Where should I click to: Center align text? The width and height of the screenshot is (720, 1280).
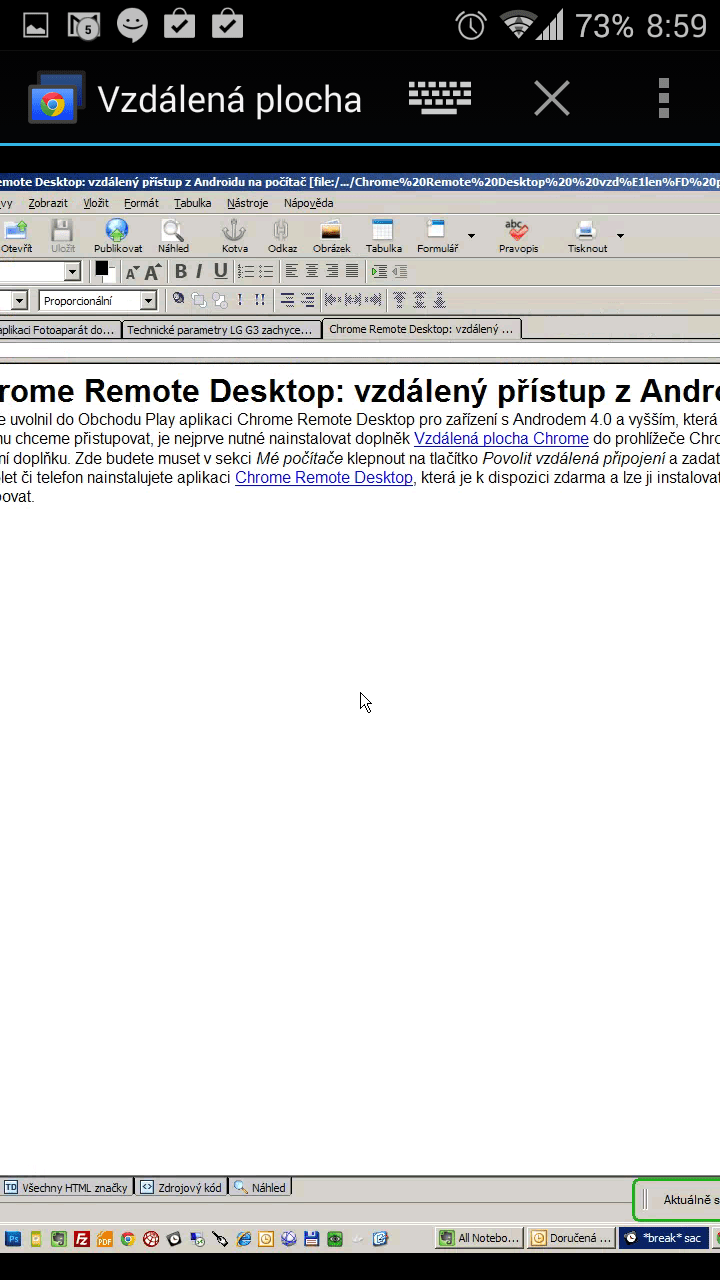(x=312, y=271)
